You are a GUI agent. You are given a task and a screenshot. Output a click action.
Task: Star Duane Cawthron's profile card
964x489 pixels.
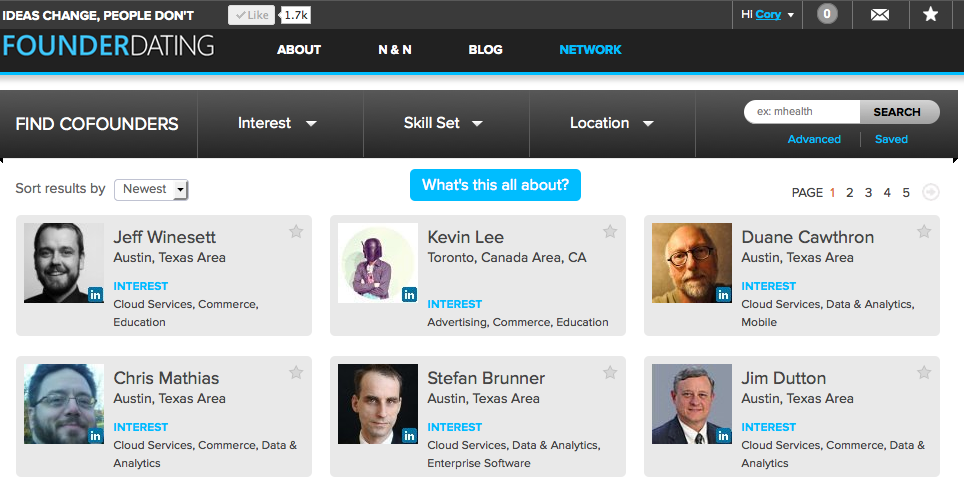point(924,231)
